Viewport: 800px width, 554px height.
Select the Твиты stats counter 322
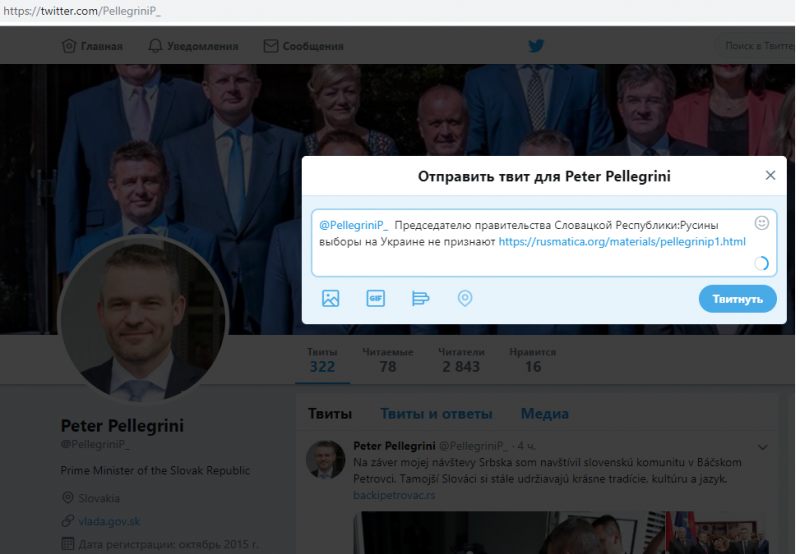322,361
